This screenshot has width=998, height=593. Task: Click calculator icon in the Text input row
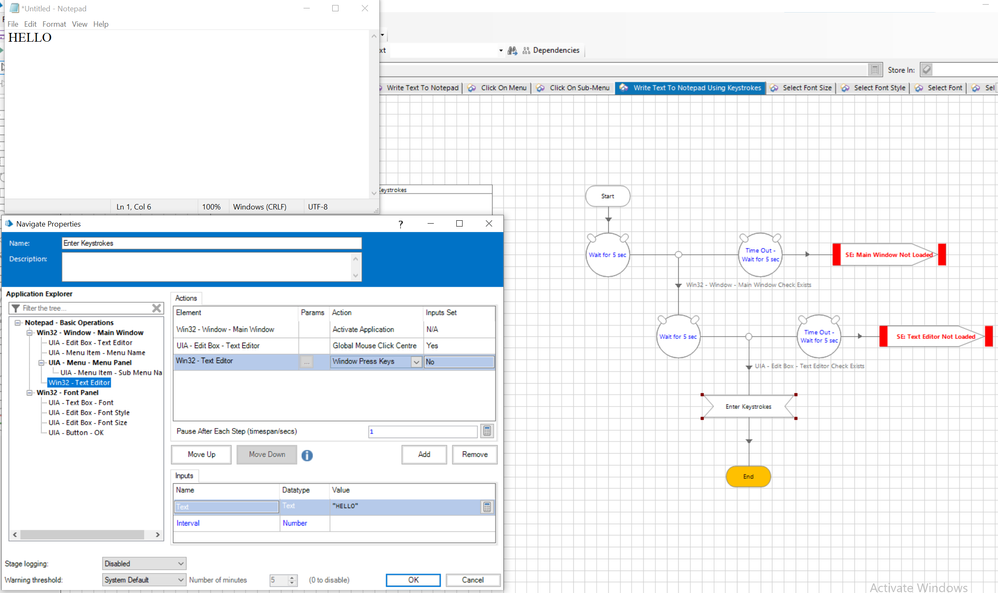click(487, 507)
